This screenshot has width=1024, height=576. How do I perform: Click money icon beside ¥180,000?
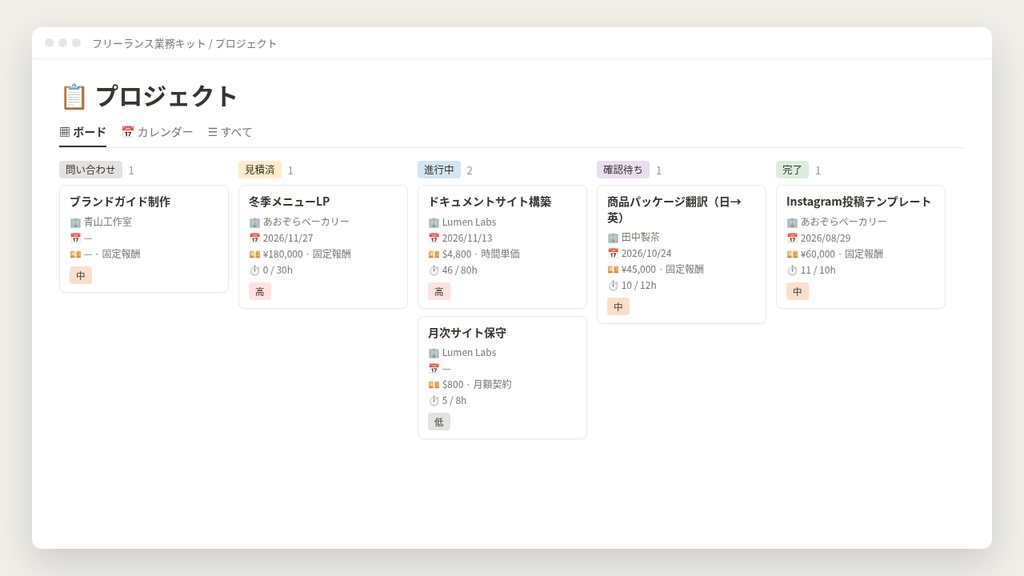click(x=255, y=254)
